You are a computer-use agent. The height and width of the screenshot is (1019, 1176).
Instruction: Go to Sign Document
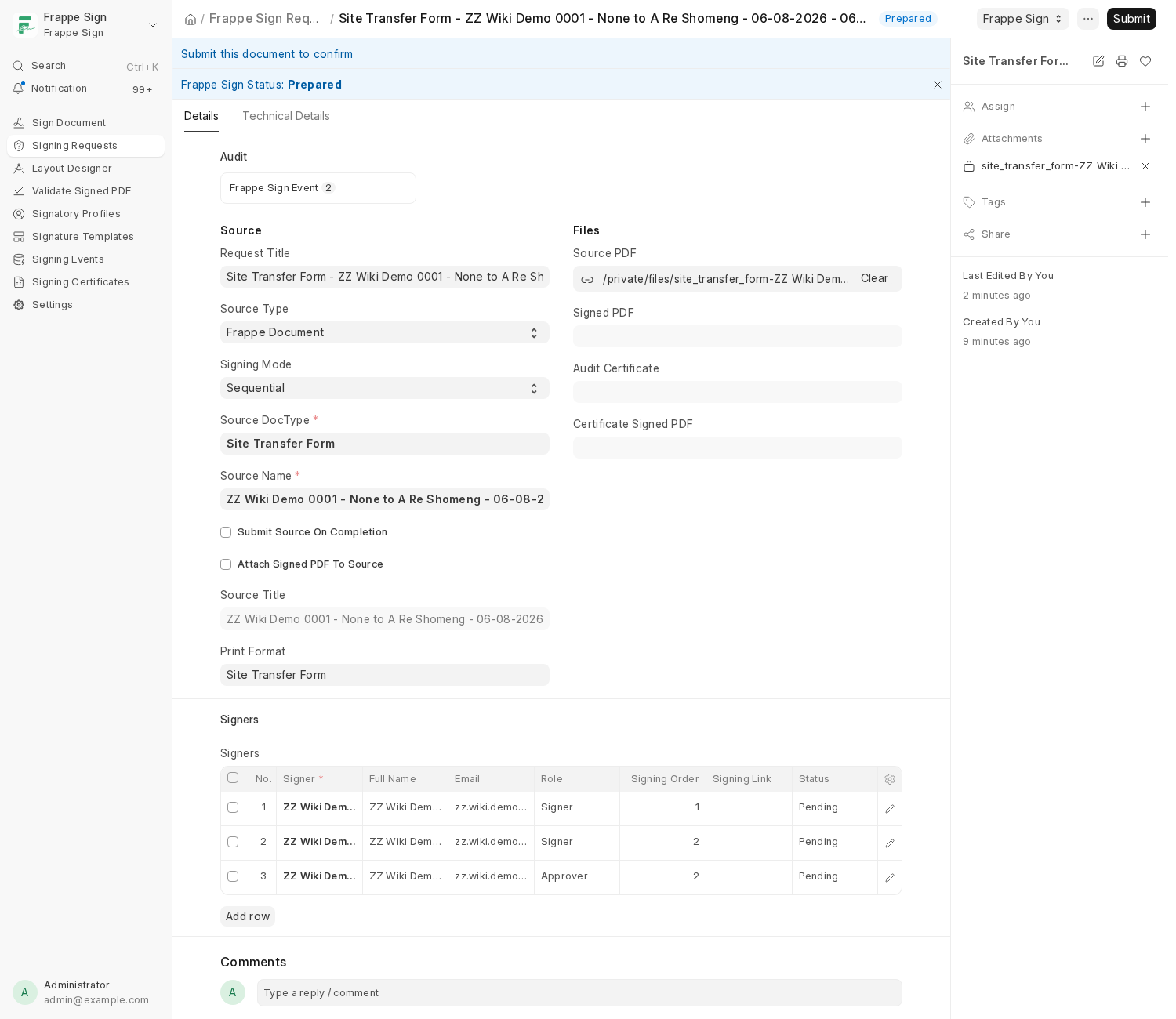(x=86, y=123)
